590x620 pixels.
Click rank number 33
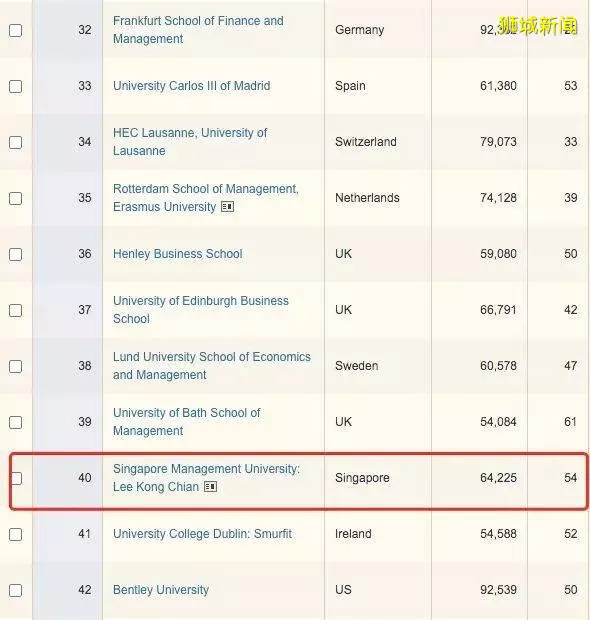85,86
